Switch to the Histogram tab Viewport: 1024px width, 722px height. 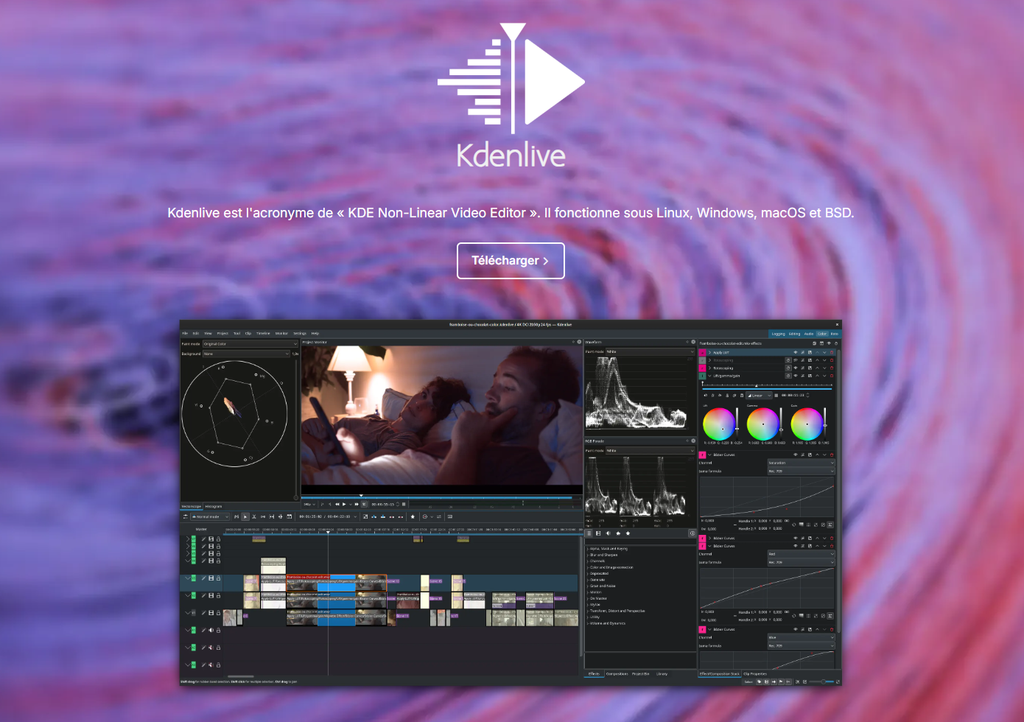(x=214, y=507)
